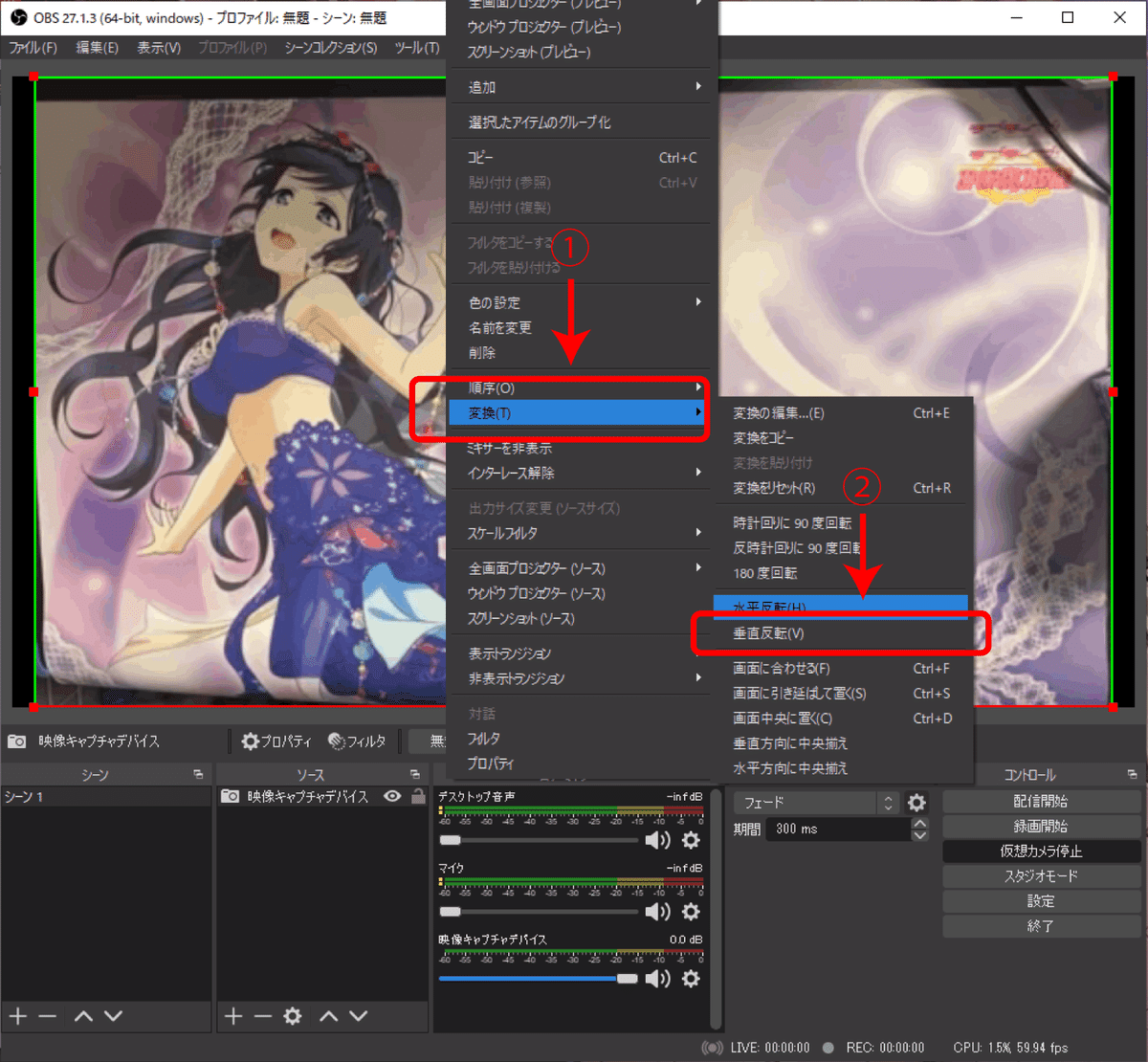Image resolution: width=1148 pixels, height=1062 pixels.
Task: Expand the 順序(O) submenu
Action: tap(580, 387)
